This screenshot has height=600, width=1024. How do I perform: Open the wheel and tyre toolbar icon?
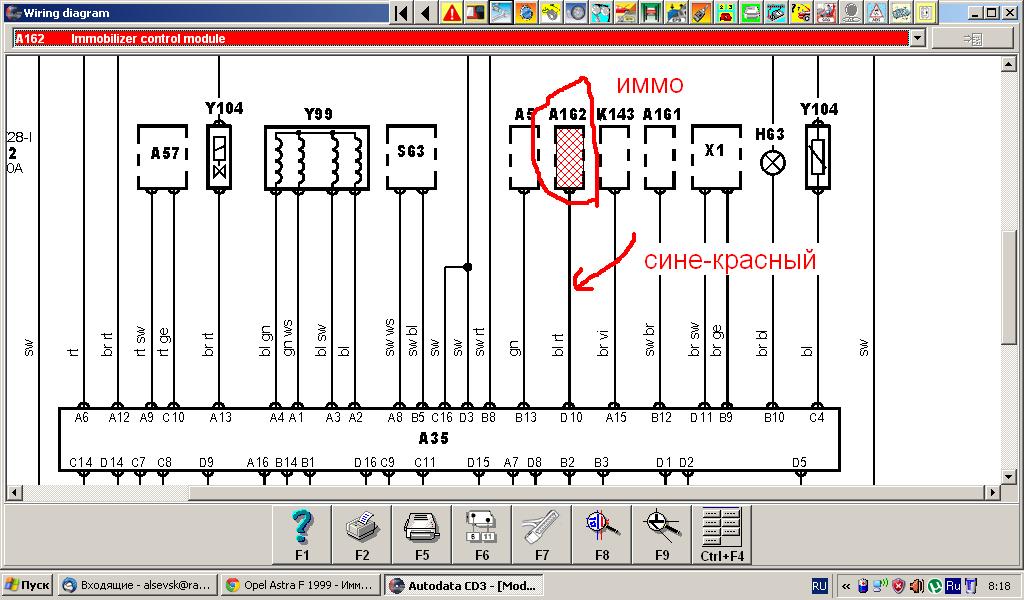point(575,12)
